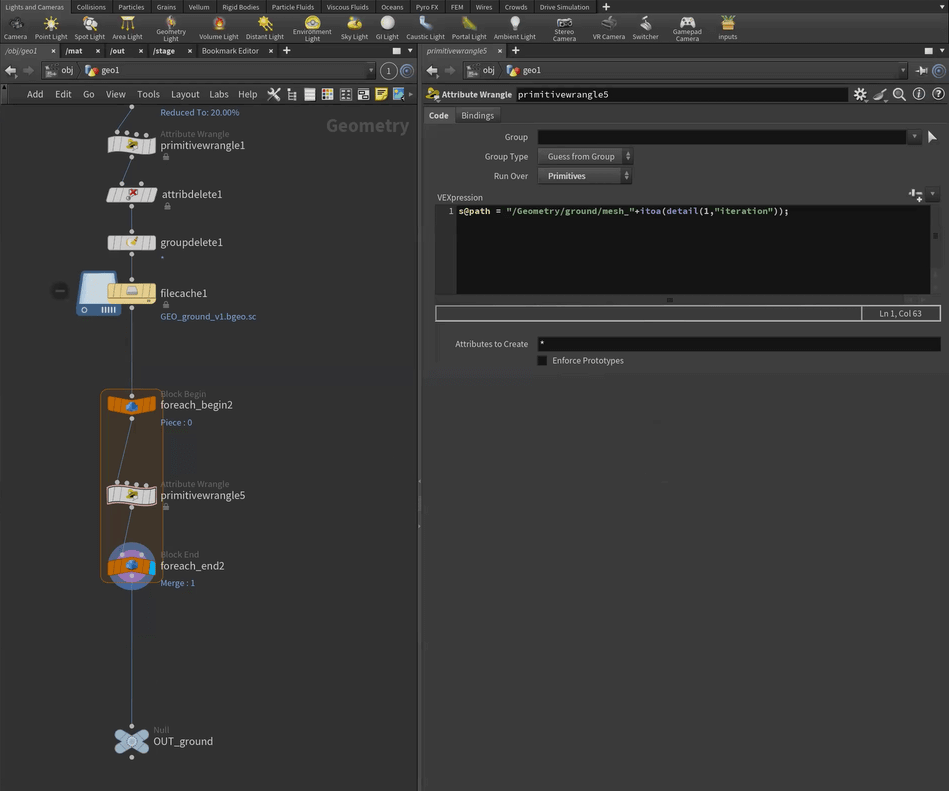The image size is (949, 791).
Task: Add a Stereo Camera from the shelf
Action: (564, 27)
